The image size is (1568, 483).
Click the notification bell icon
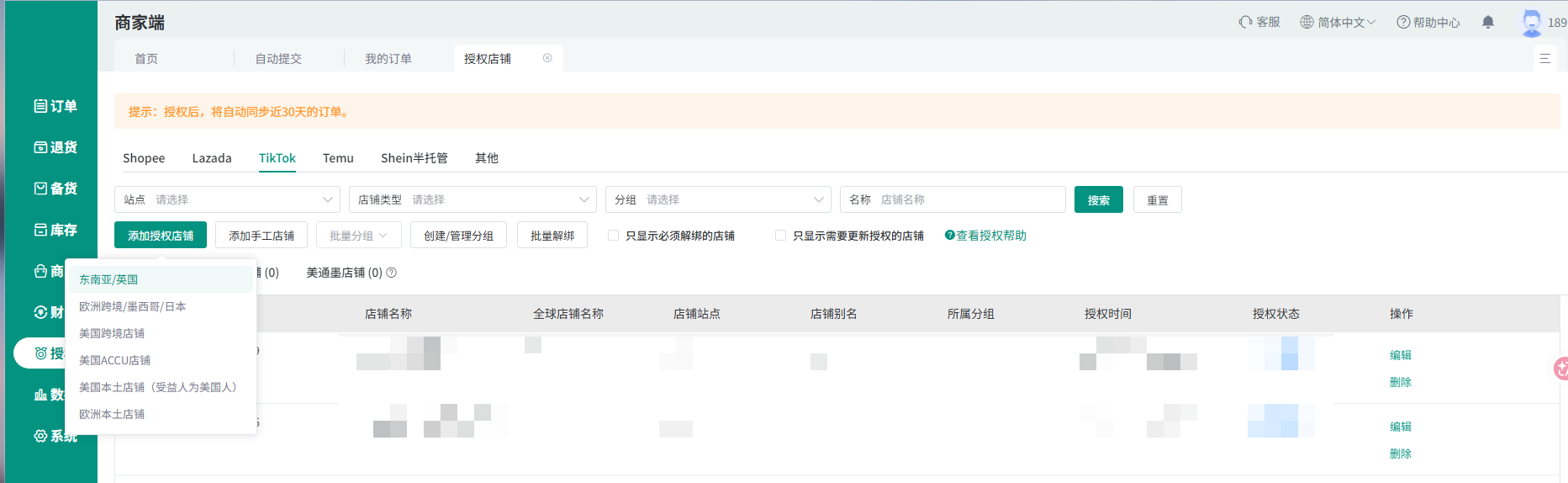coord(1488,22)
